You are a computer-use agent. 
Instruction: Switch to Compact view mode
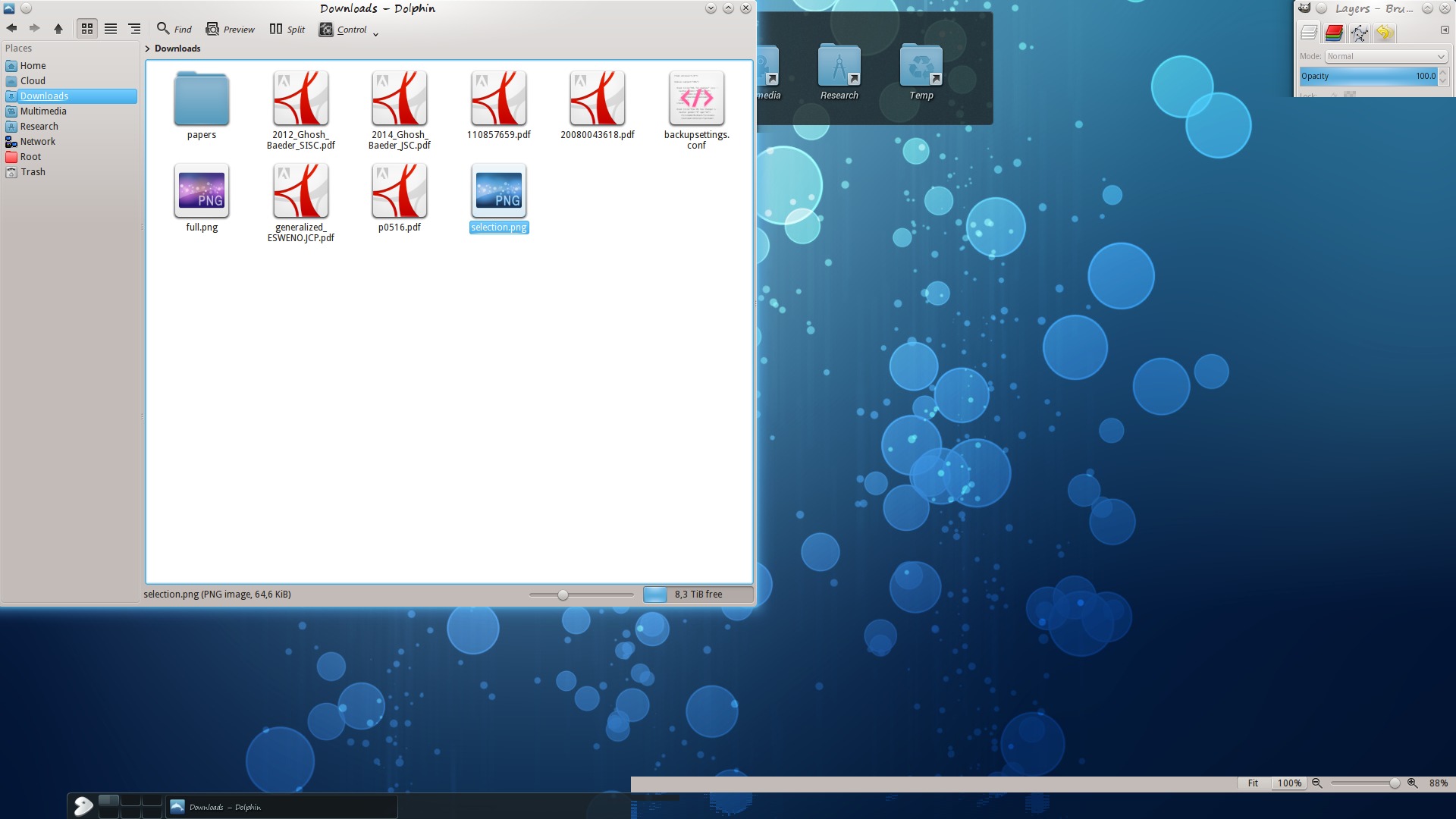pyautogui.click(x=111, y=29)
